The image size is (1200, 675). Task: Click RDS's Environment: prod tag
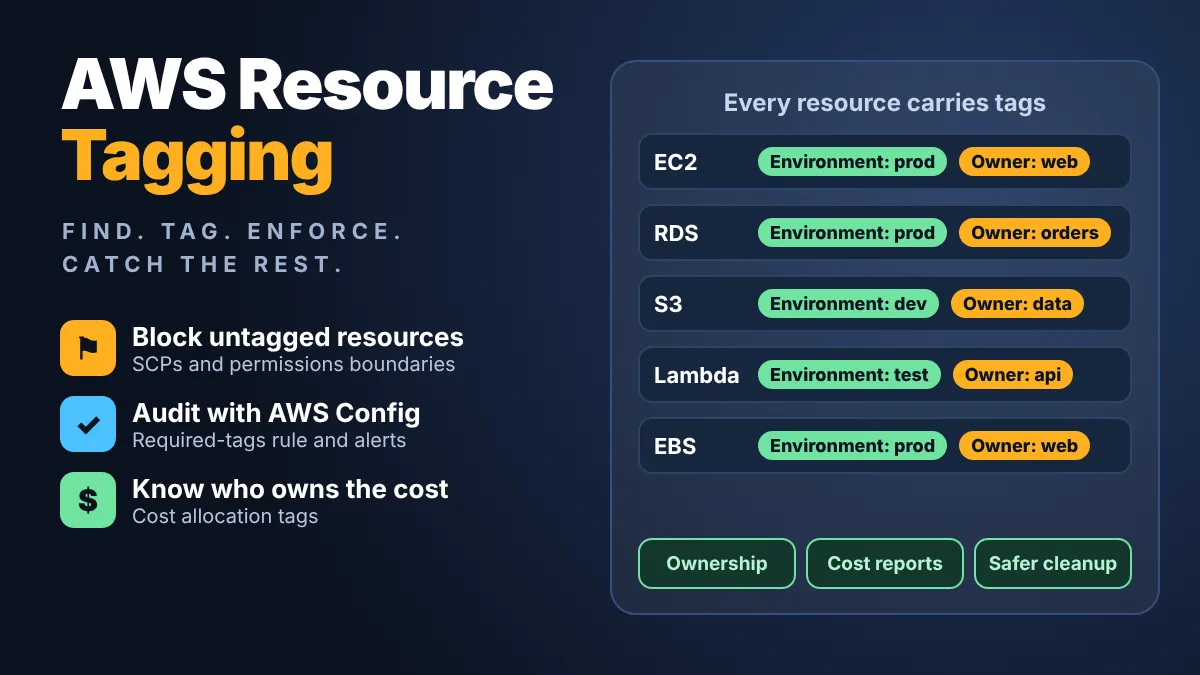pyautogui.click(x=852, y=233)
